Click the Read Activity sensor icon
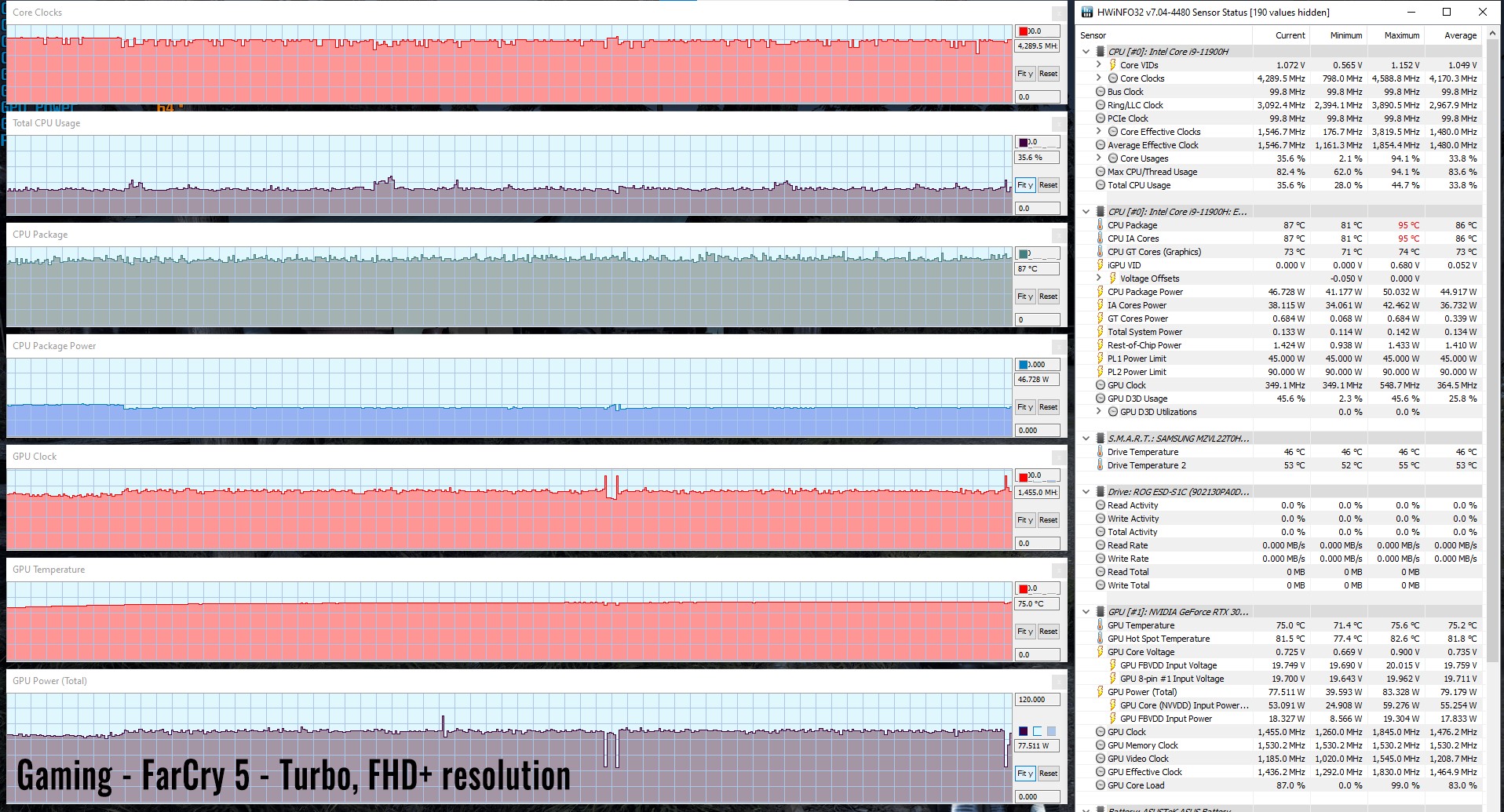The height and width of the screenshot is (812, 1504). (1101, 505)
